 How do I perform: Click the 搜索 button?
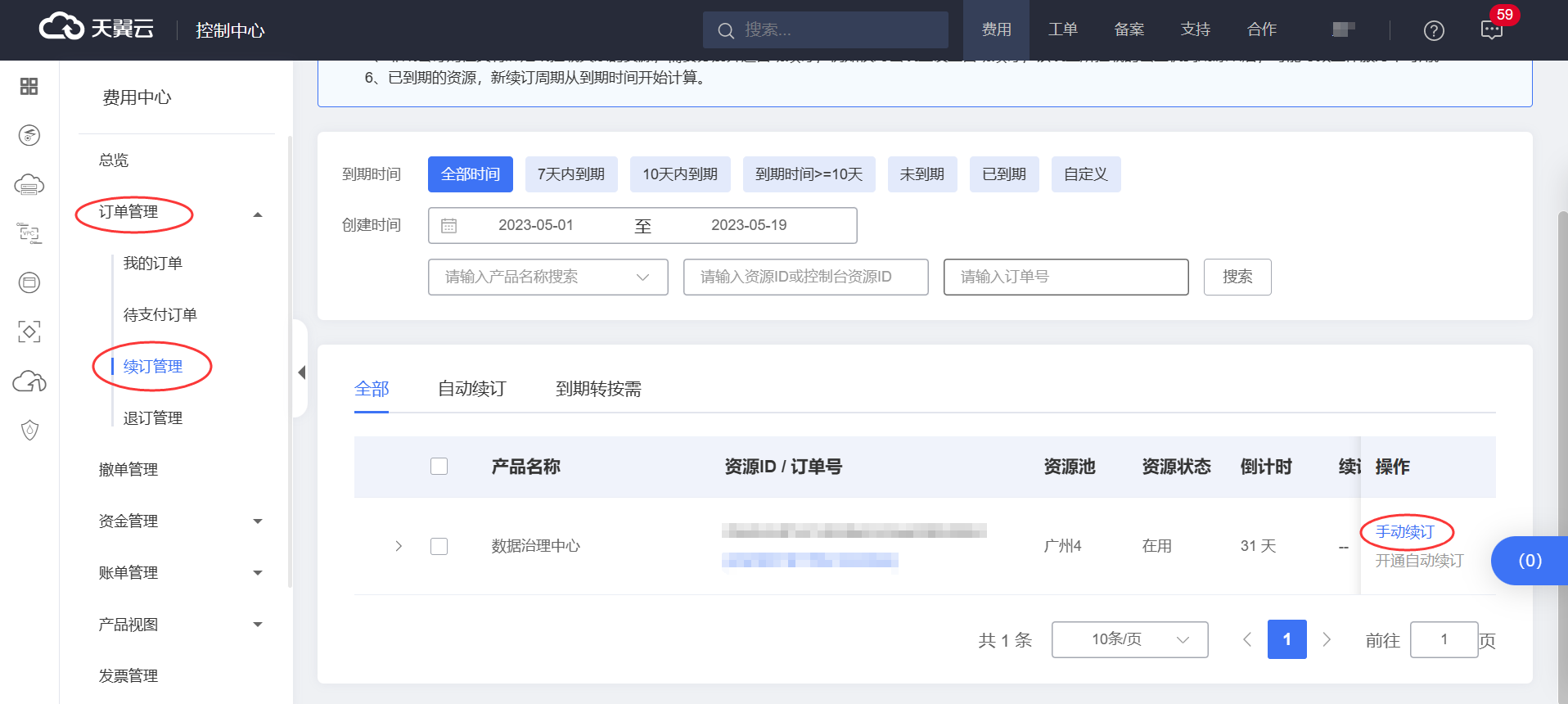tap(1237, 277)
